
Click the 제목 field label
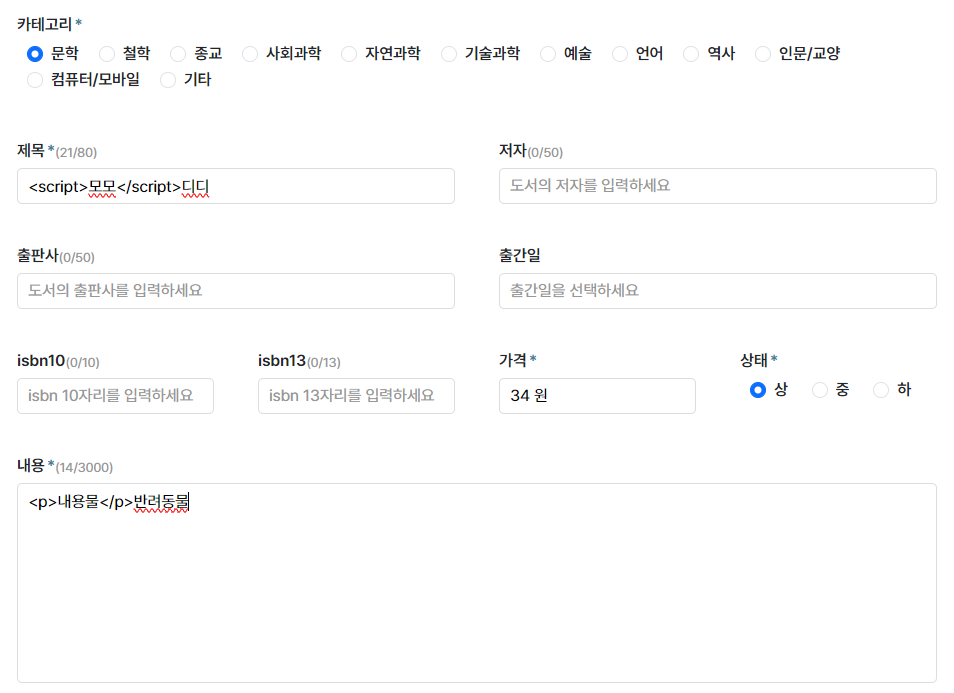coord(31,150)
